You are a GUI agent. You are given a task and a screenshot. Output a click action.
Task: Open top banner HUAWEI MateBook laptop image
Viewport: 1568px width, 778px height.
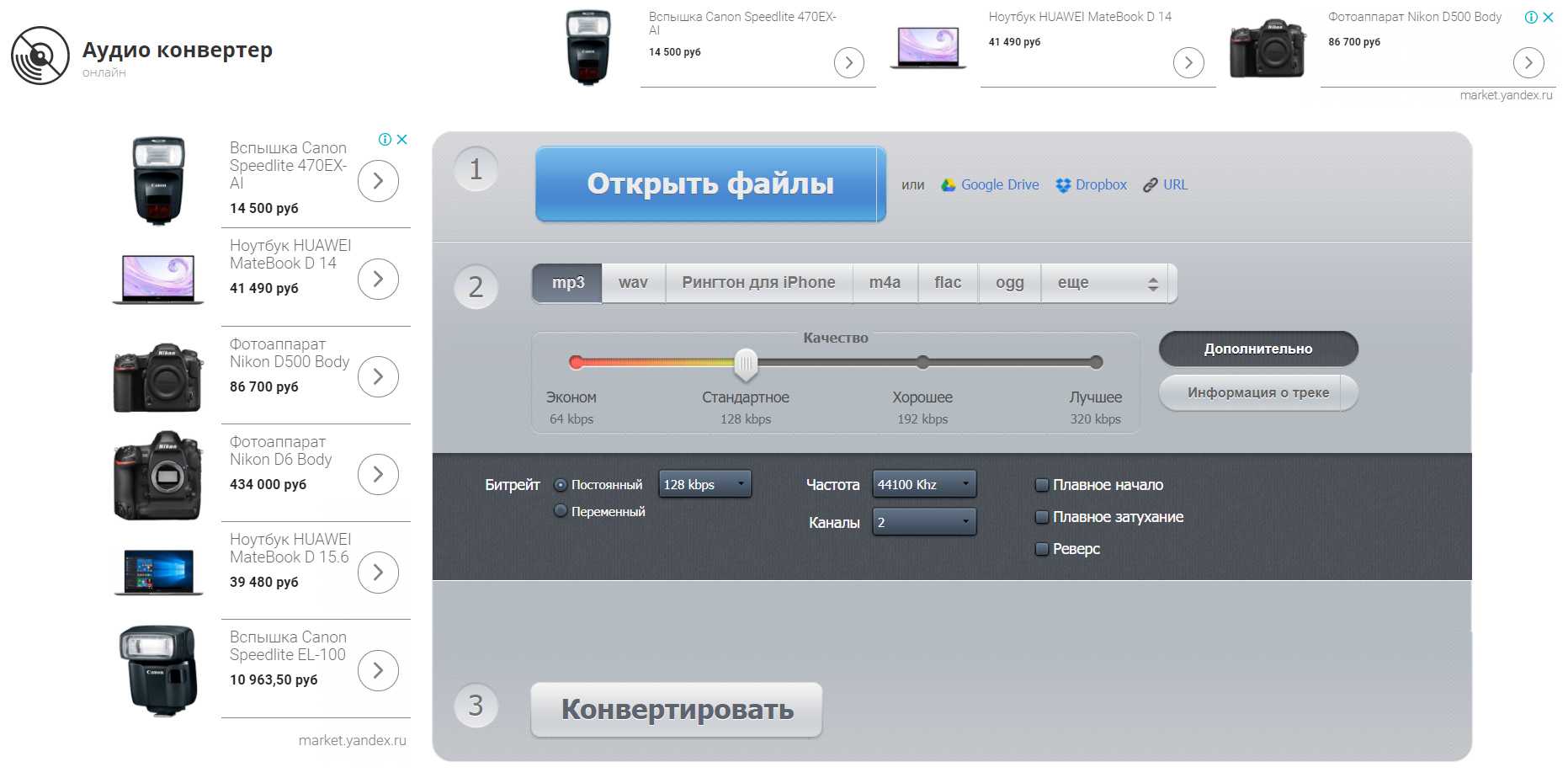928,47
